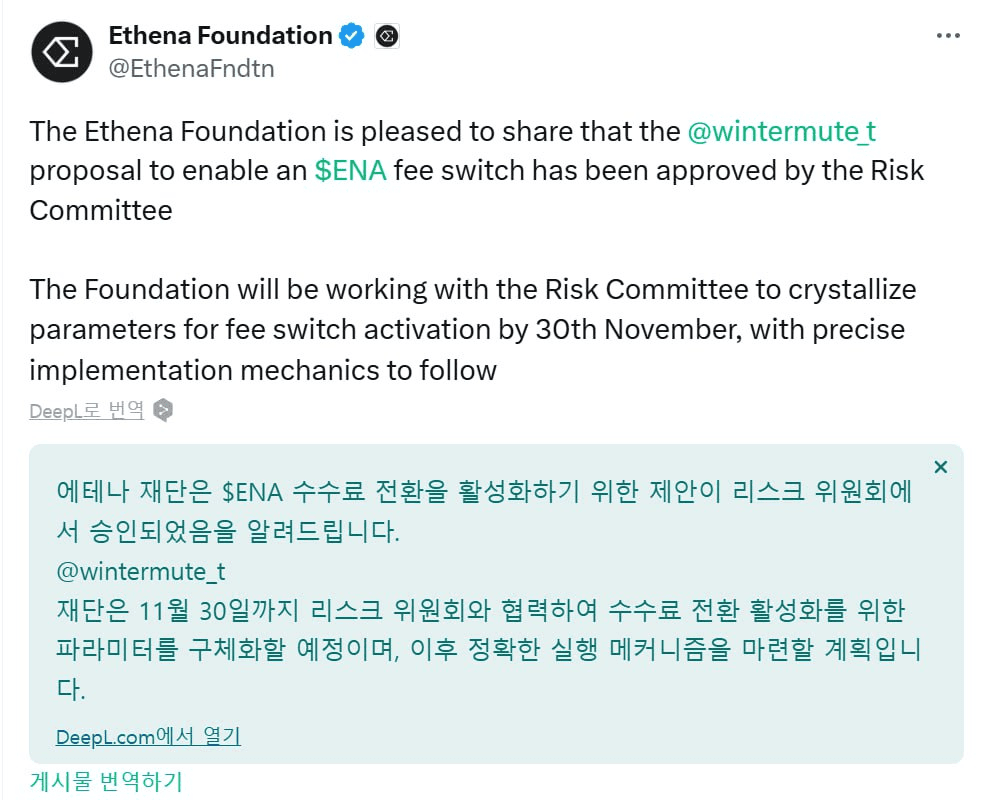Click the paragraph mentioning 30th November
This screenshot has width=984, height=800.
coord(473,329)
